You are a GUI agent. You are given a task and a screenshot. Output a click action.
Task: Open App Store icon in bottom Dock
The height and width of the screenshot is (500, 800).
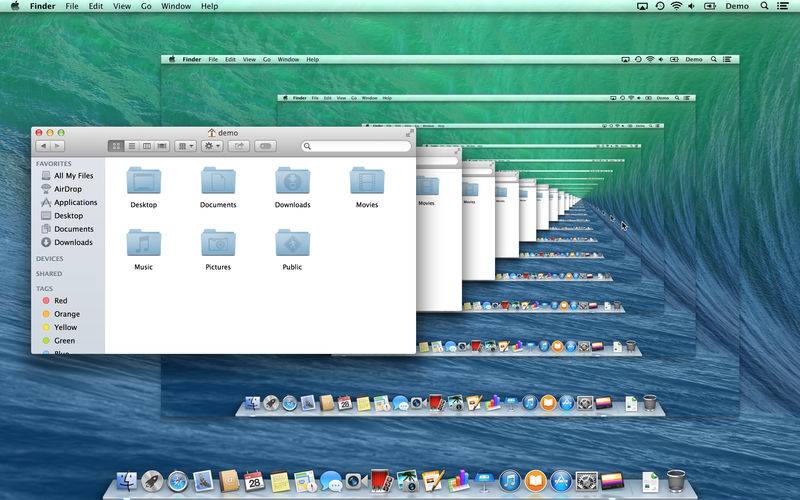[561, 481]
